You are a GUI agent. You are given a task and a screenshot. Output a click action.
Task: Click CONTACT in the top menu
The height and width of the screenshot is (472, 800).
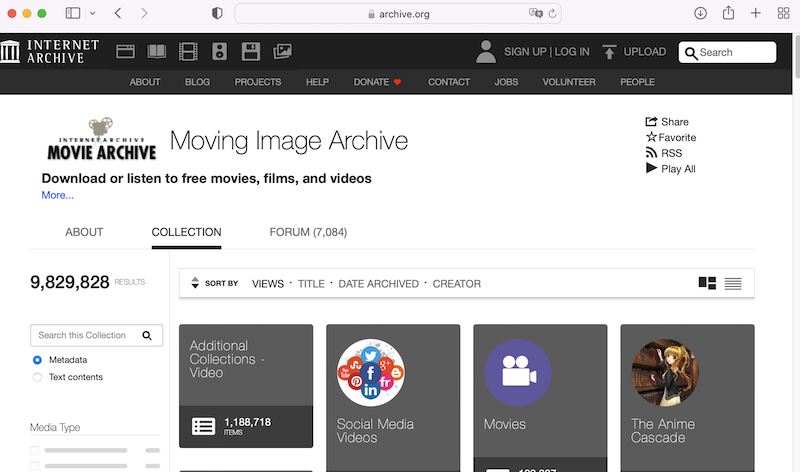coord(449,82)
